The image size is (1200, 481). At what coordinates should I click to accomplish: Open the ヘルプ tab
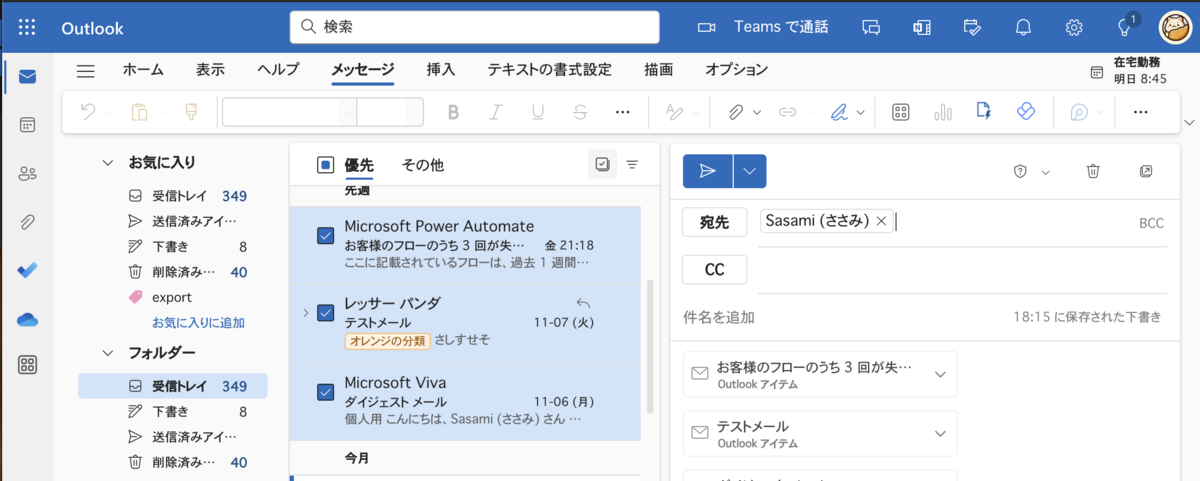[x=278, y=70]
